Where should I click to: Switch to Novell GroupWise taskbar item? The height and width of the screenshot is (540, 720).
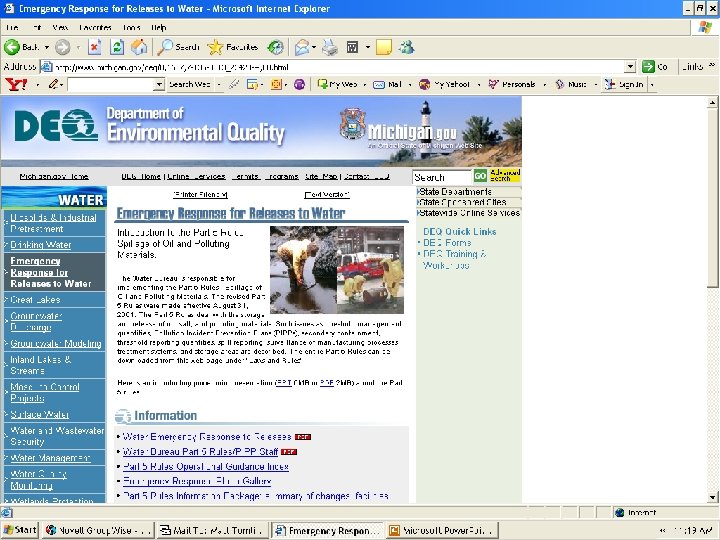coord(99,530)
